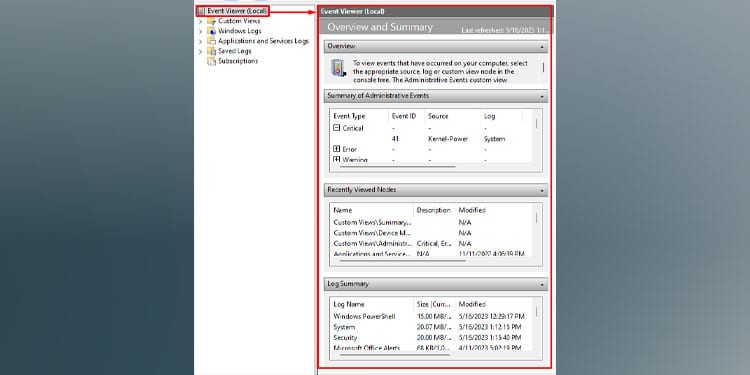Expand the Saved Logs tree node
This screenshot has width=750, height=375.
(x=200, y=51)
